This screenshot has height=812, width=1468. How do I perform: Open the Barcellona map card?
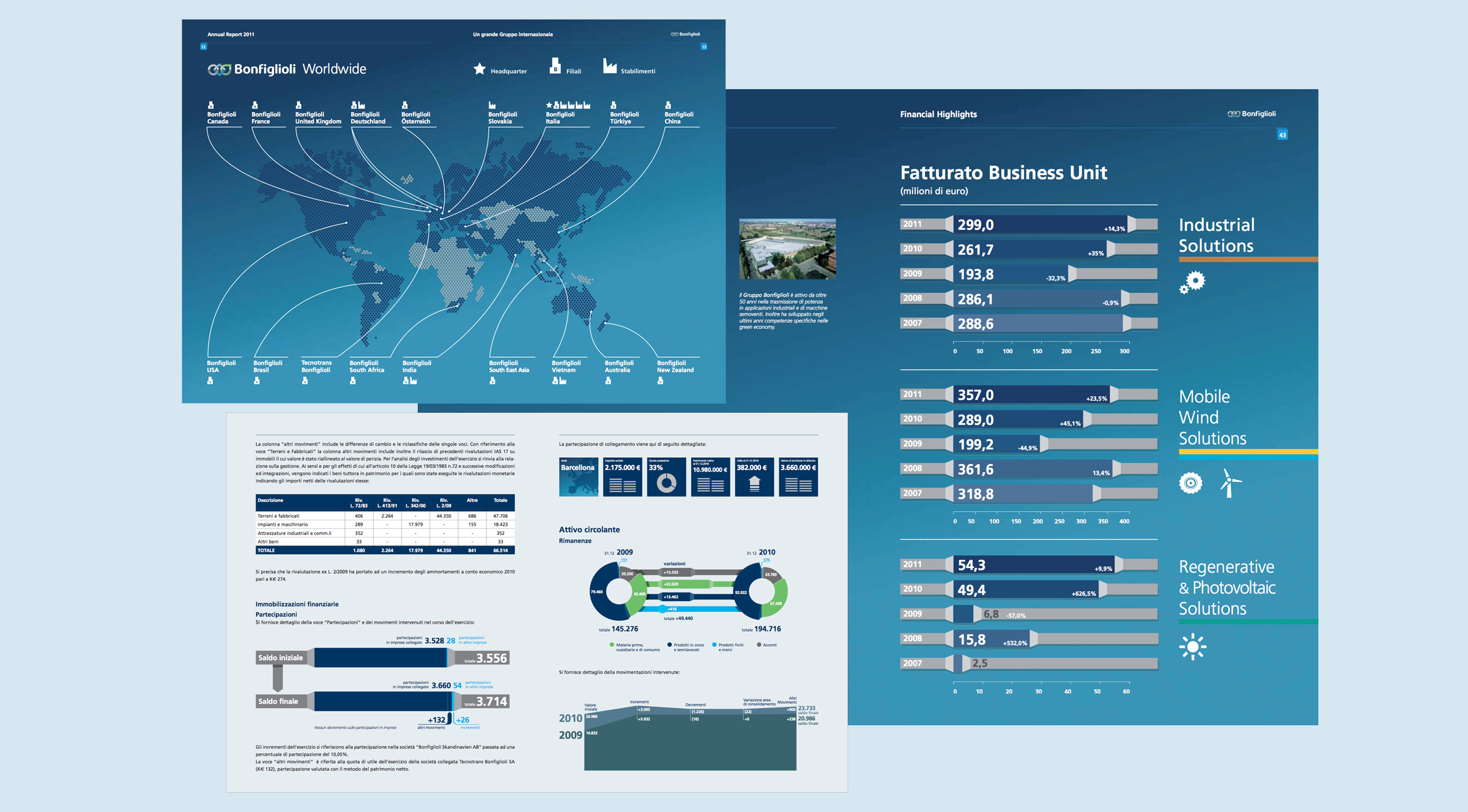click(x=579, y=477)
